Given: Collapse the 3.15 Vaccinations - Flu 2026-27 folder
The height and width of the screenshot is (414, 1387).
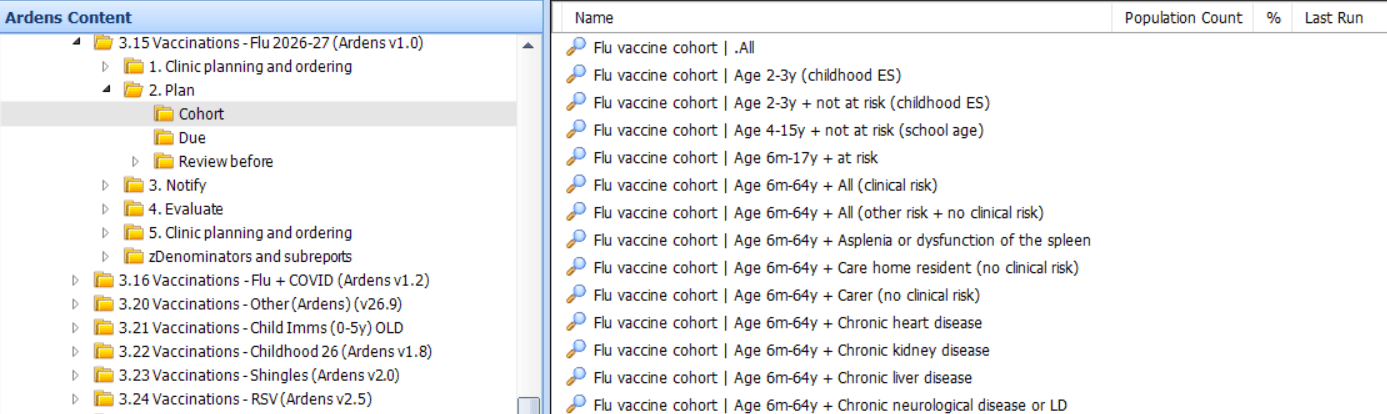Looking at the screenshot, I should 77,42.
